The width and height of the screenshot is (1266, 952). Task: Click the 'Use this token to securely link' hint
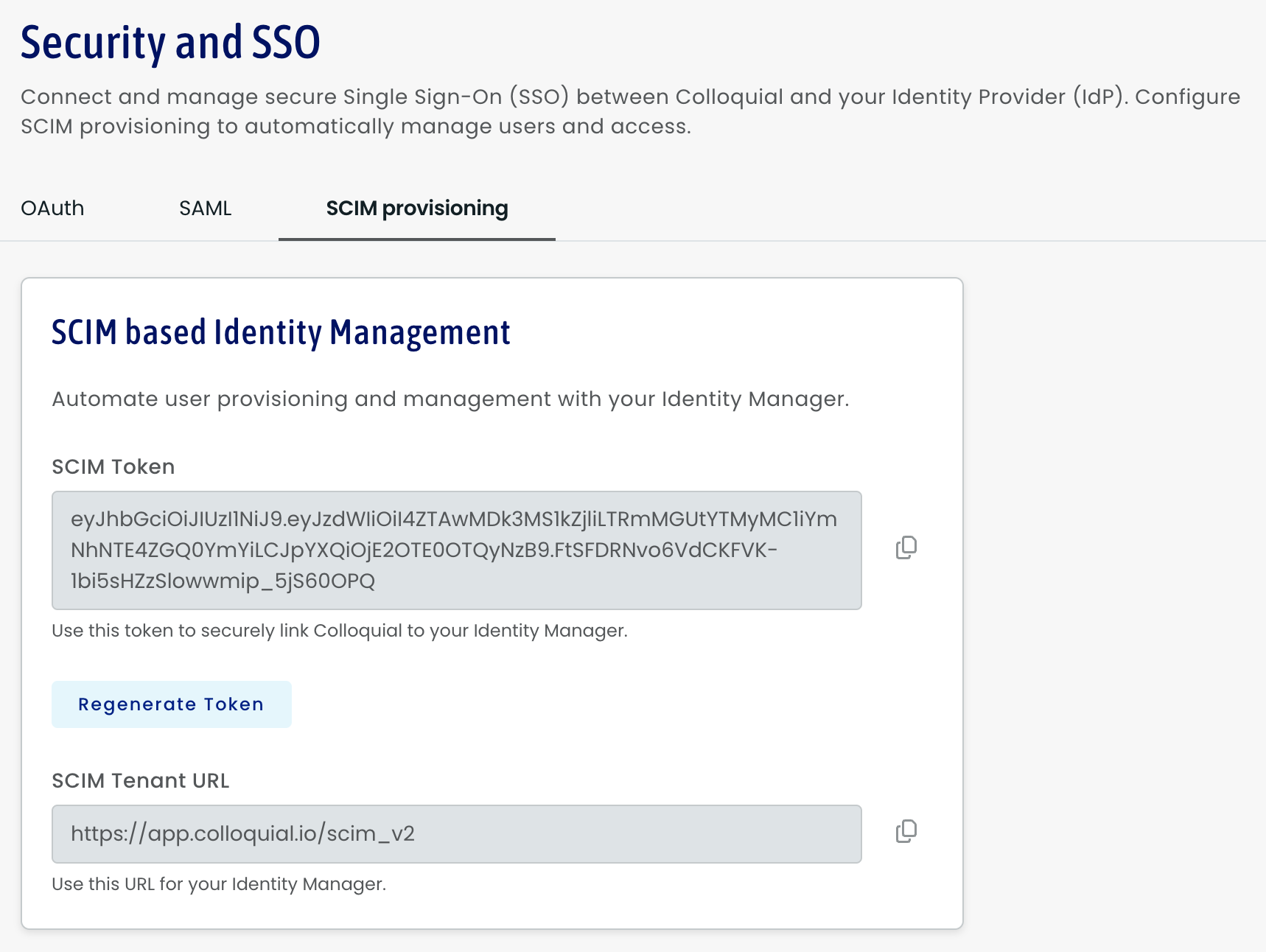click(340, 631)
